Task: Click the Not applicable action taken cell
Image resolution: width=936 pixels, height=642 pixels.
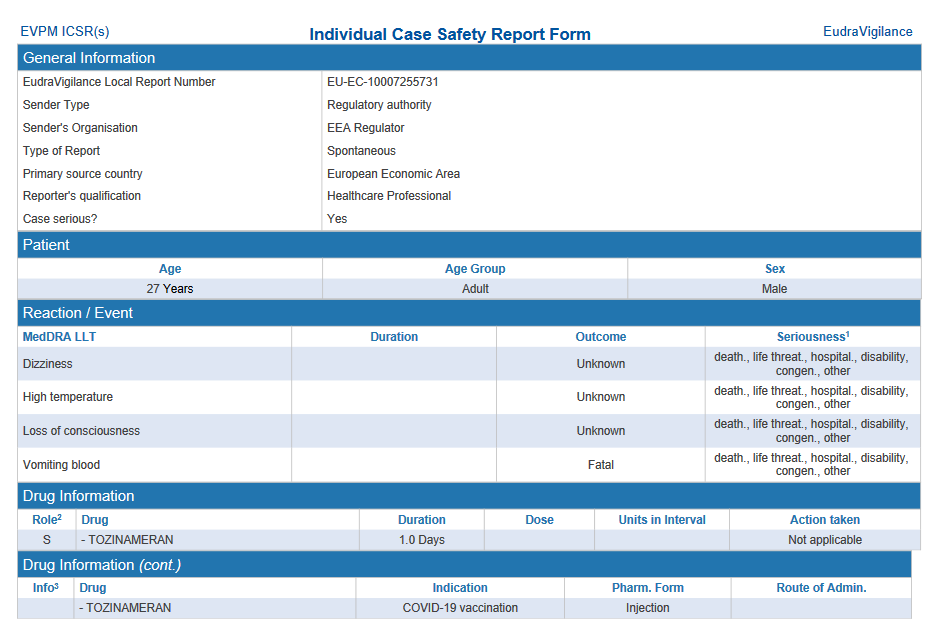Action: tap(824, 540)
